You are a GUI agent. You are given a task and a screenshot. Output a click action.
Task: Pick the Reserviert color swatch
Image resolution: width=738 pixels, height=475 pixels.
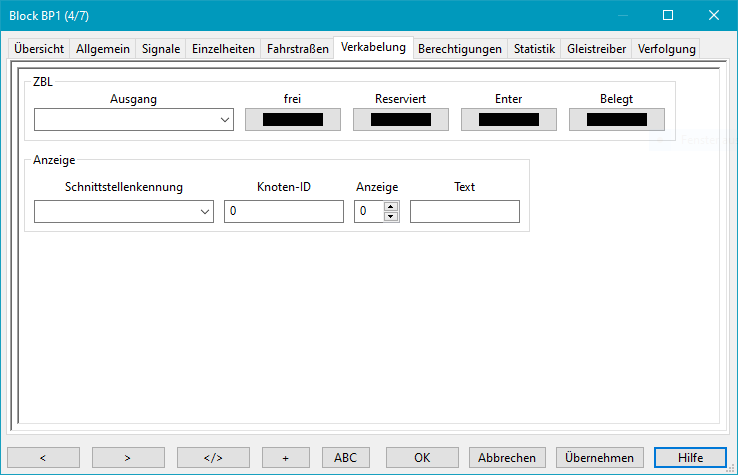[400, 120]
